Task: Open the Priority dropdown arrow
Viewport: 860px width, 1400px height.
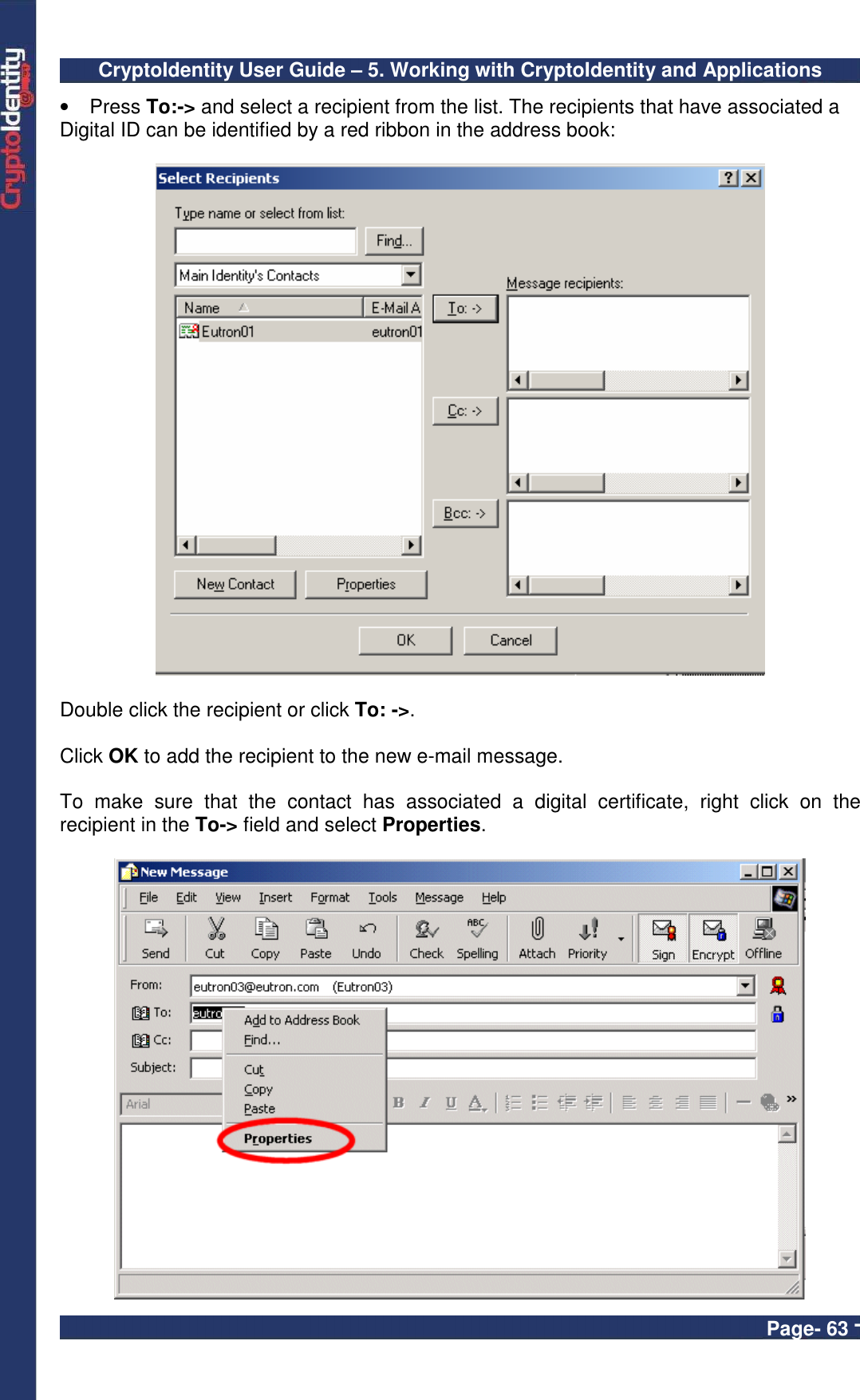Action: (x=621, y=939)
